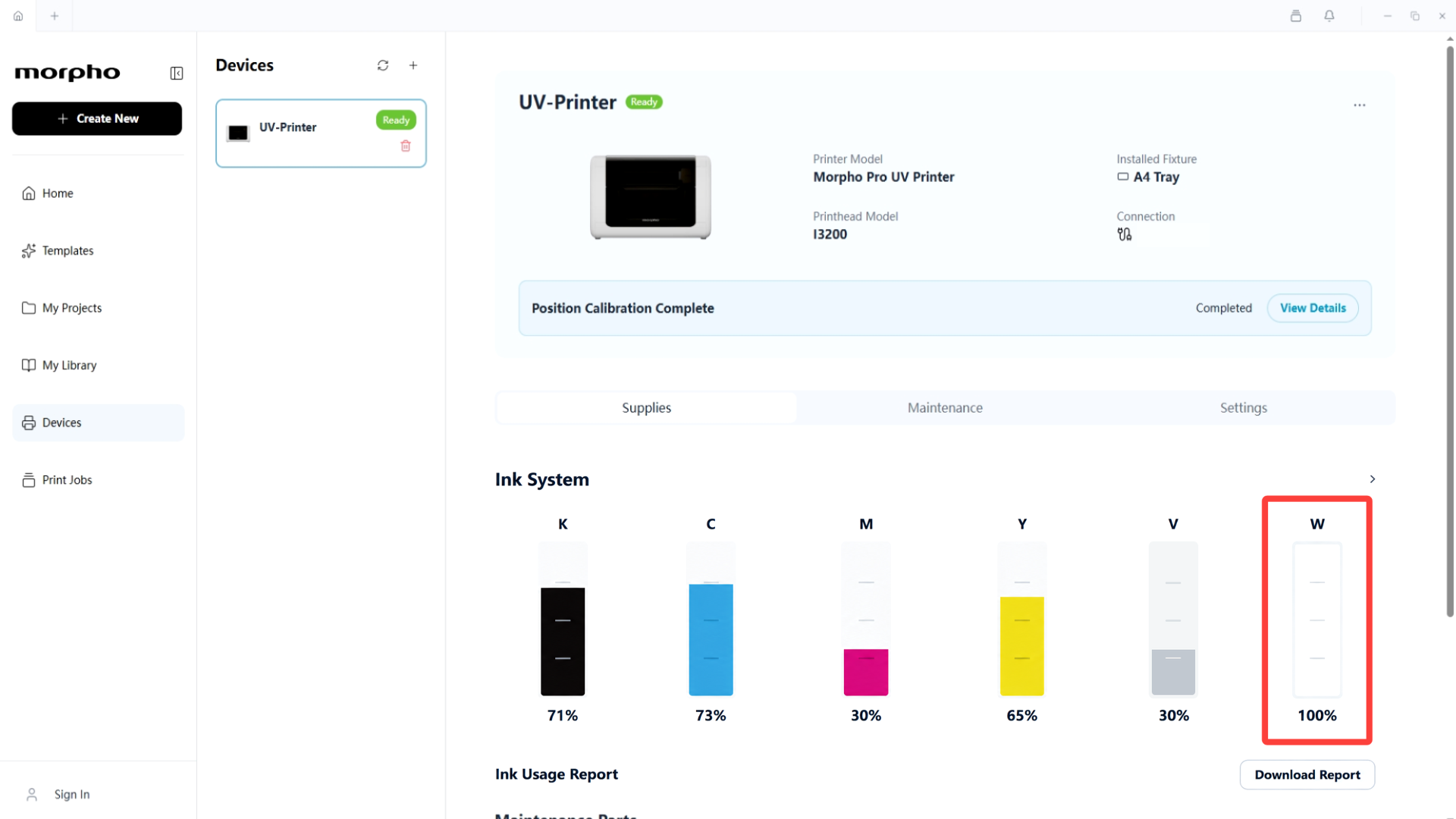This screenshot has width=1456, height=819.
Task: Click the Templates sparkle icon
Action: [x=29, y=251]
